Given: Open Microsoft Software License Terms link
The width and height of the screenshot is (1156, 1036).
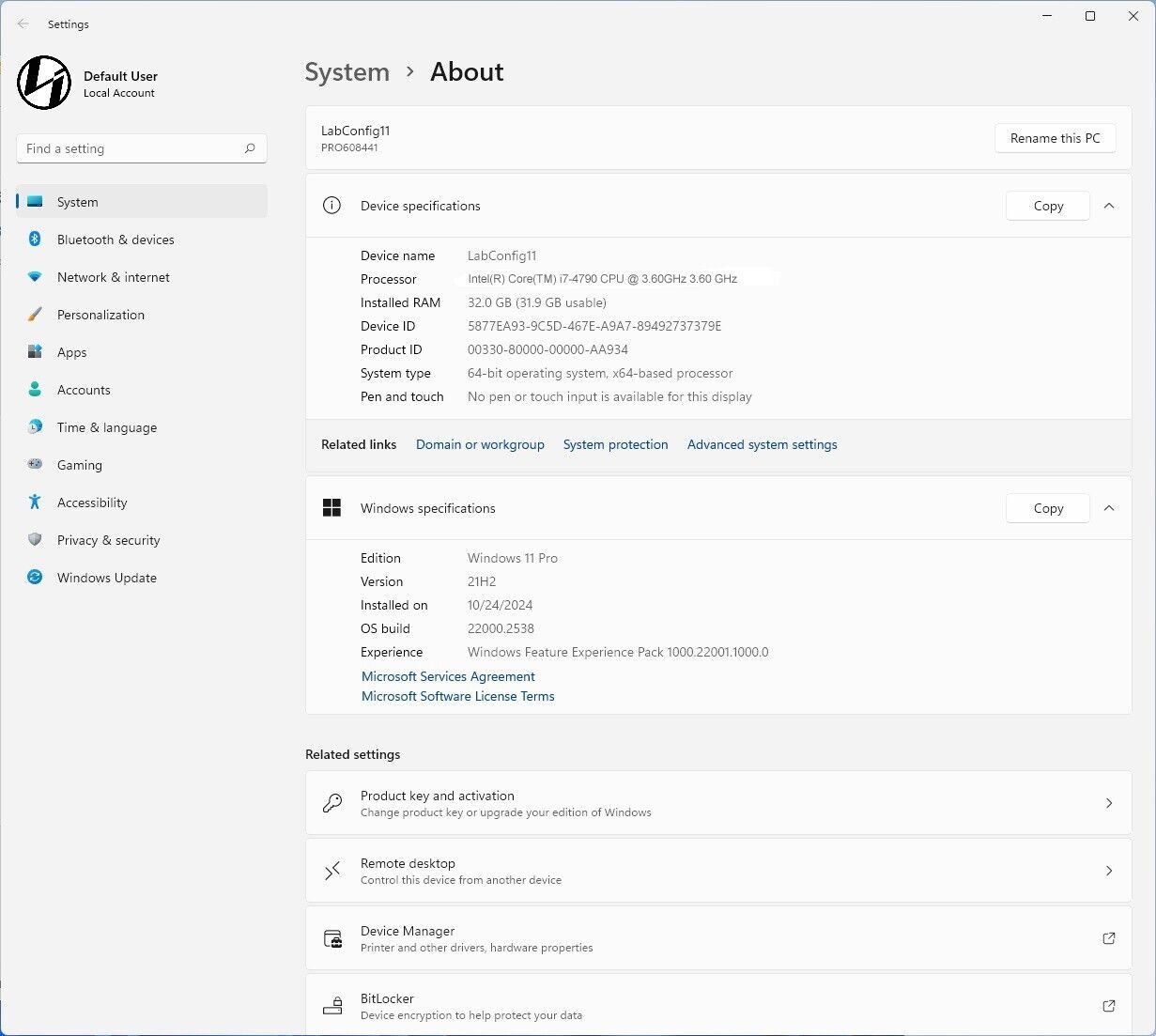Looking at the screenshot, I should point(458,696).
